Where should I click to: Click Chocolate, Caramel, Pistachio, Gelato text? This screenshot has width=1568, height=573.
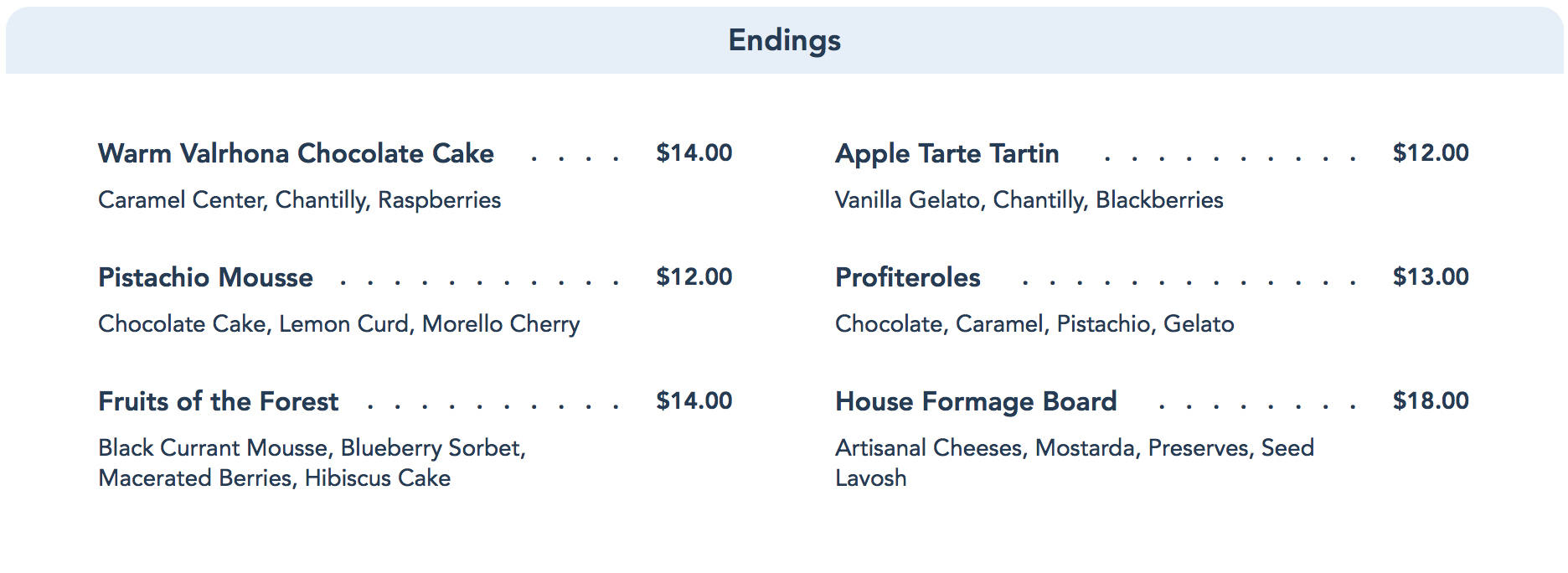tap(1034, 324)
